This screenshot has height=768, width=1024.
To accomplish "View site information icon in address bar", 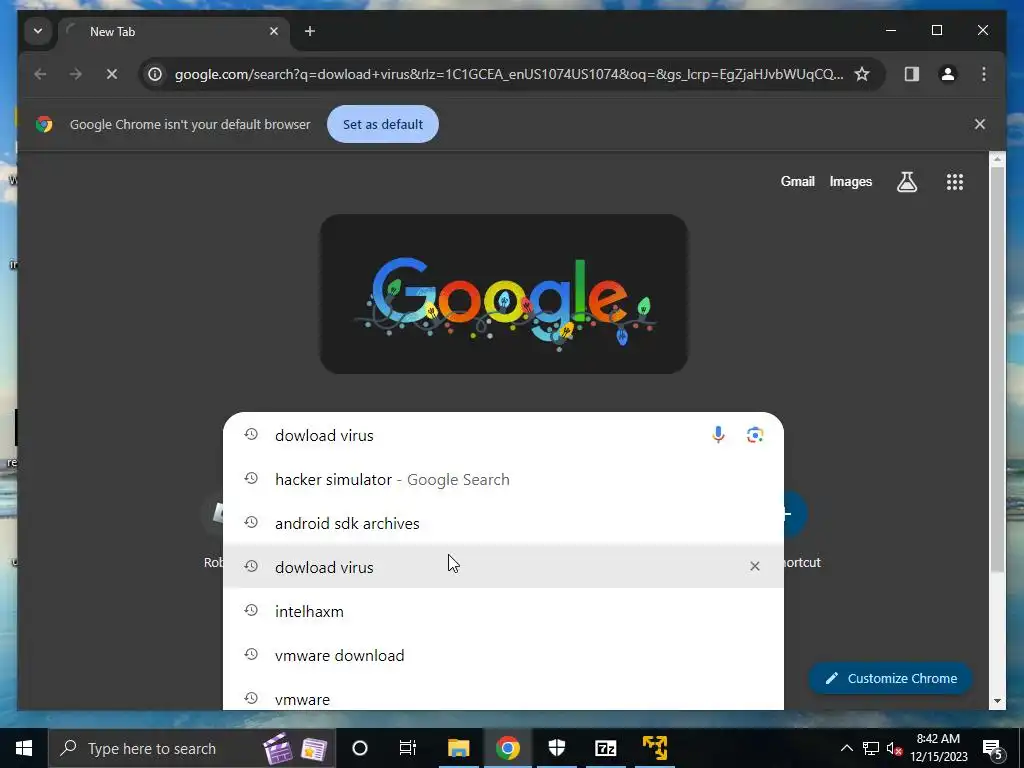I will pyautogui.click(x=155, y=74).
